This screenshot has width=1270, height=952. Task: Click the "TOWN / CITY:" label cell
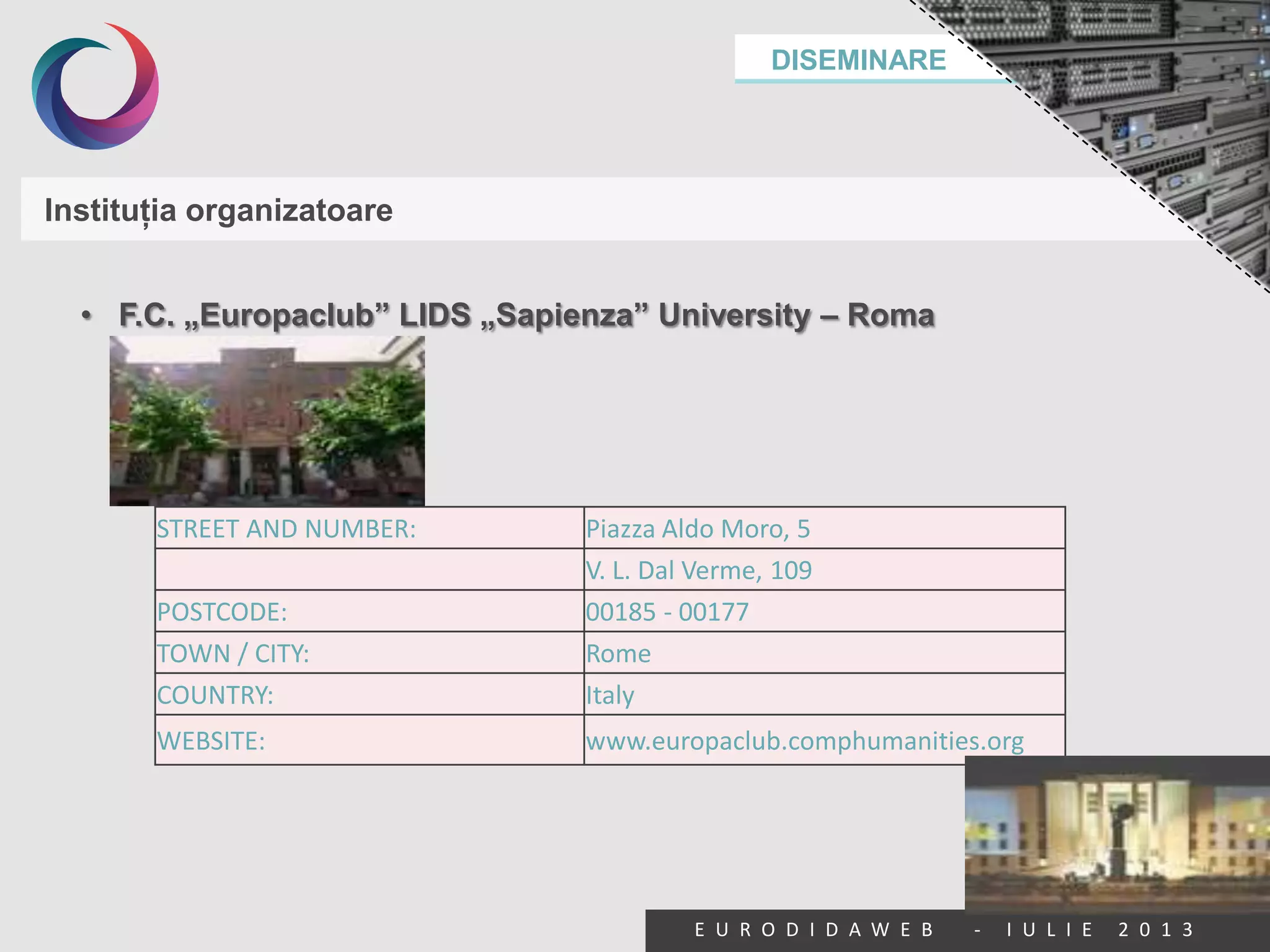[x=370, y=653]
